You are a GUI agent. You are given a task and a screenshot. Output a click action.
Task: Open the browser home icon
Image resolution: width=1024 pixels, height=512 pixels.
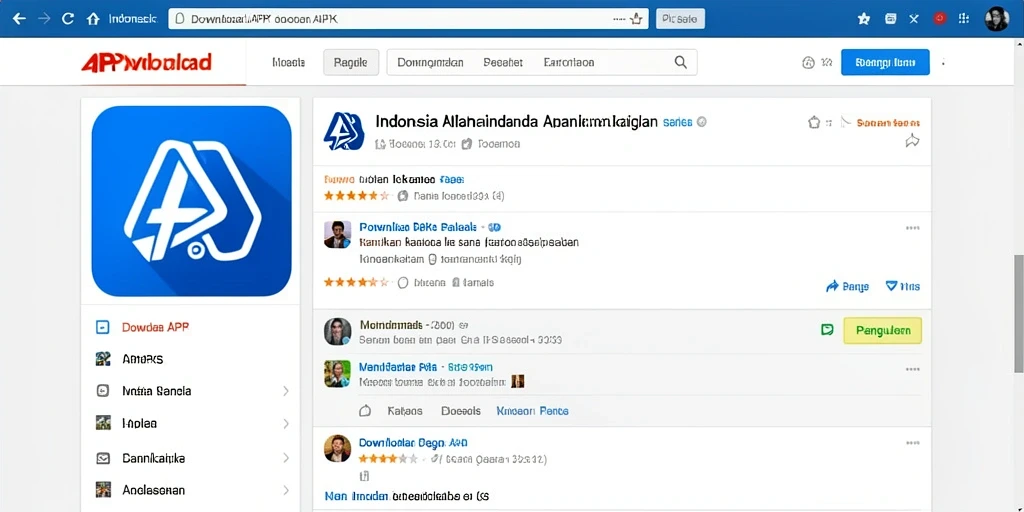pyautogui.click(x=93, y=18)
